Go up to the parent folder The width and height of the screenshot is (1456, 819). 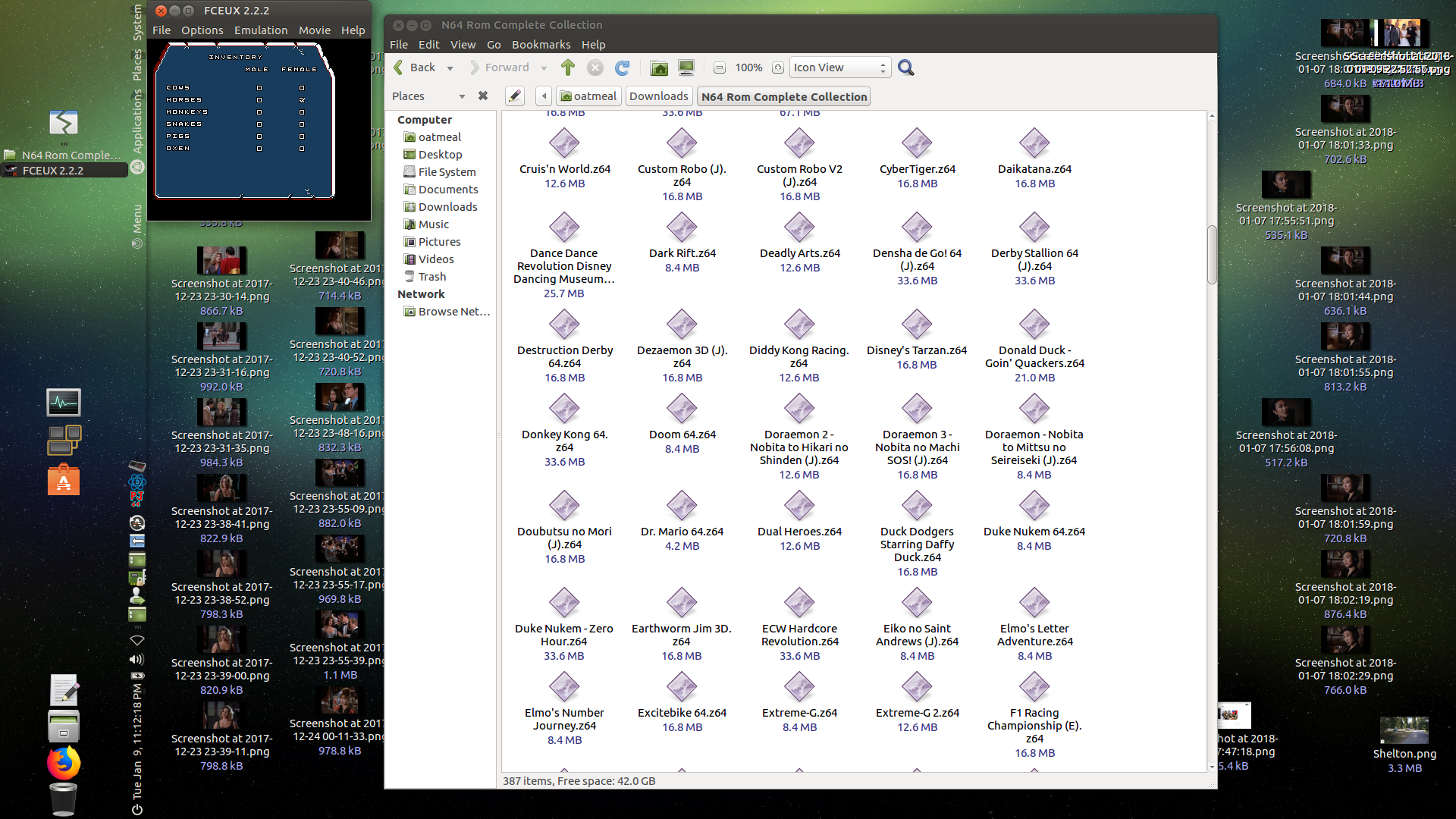click(x=568, y=67)
